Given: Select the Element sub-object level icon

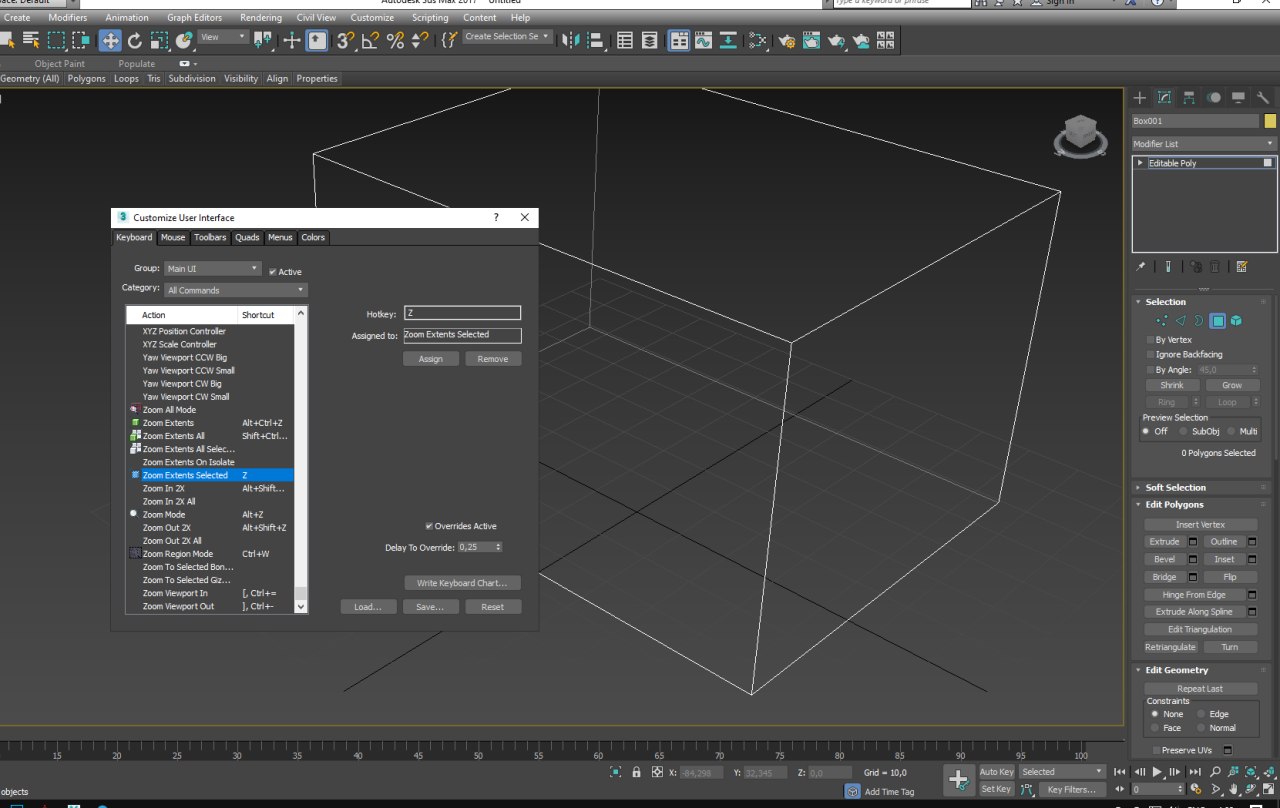Looking at the screenshot, I should click(x=1237, y=321).
